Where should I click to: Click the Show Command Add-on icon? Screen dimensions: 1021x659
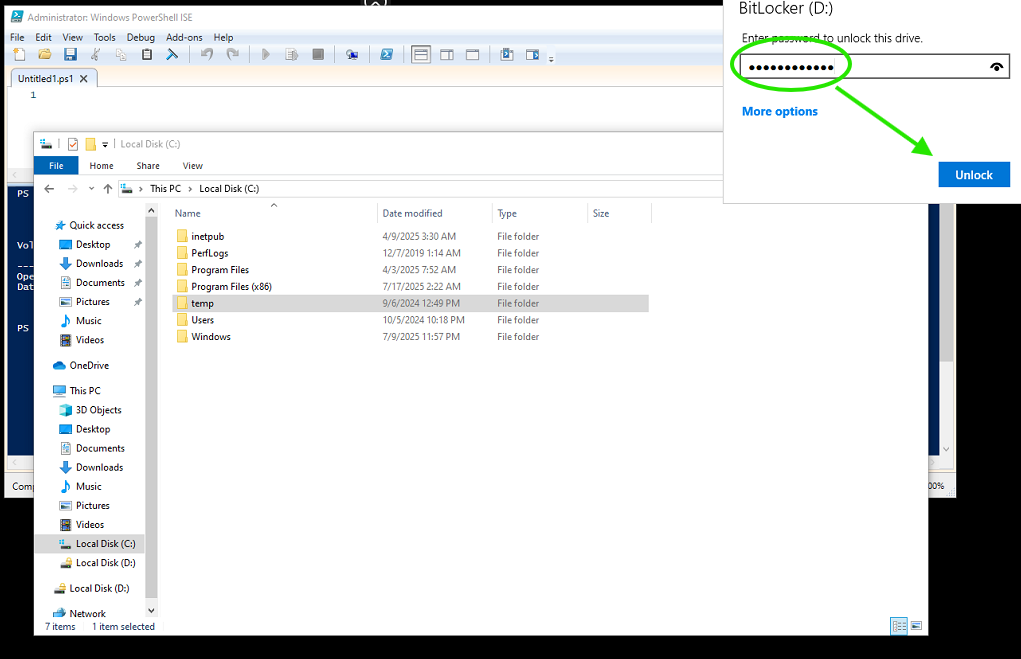(533, 55)
